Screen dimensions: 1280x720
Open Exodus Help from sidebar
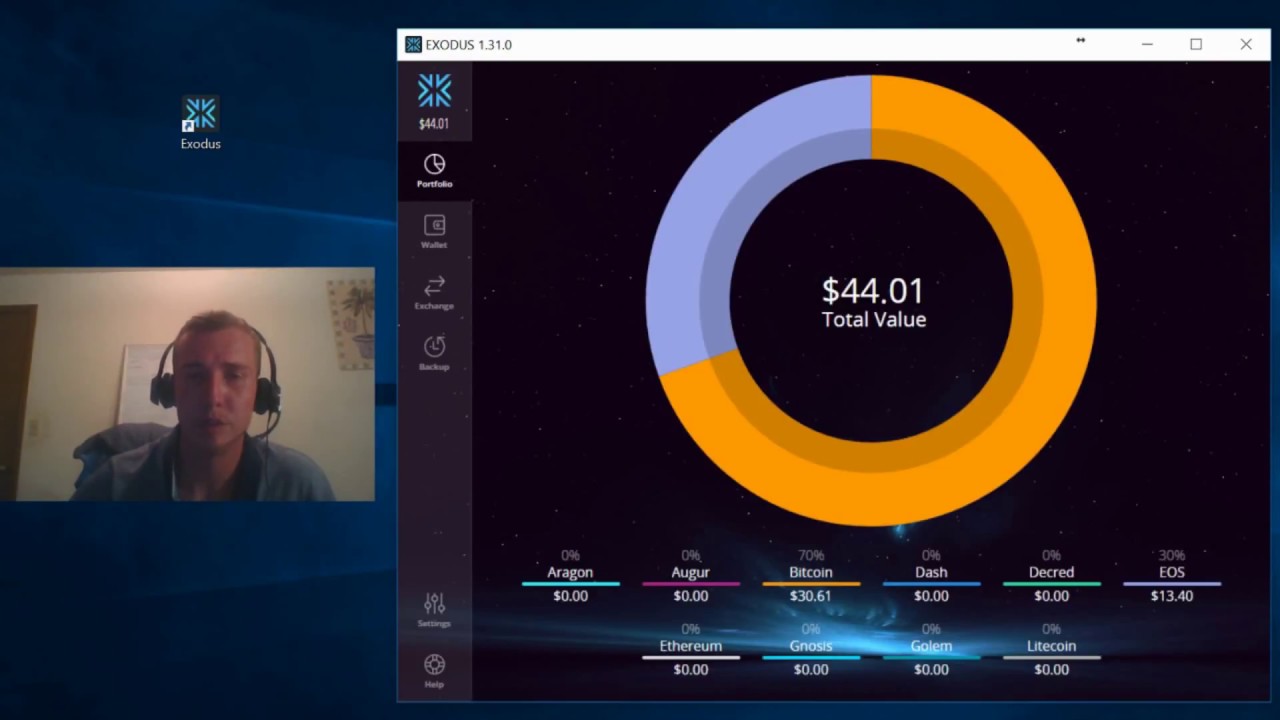[x=434, y=671]
